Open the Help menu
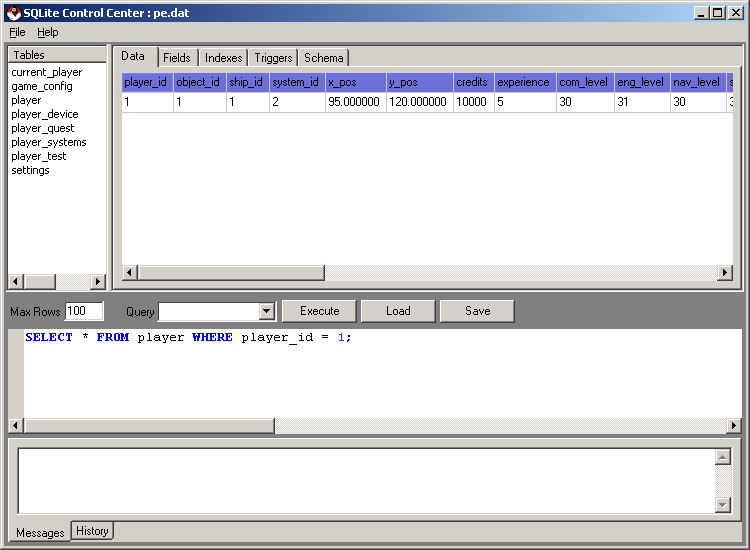The height and width of the screenshot is (550, 750). click(48, 32)
